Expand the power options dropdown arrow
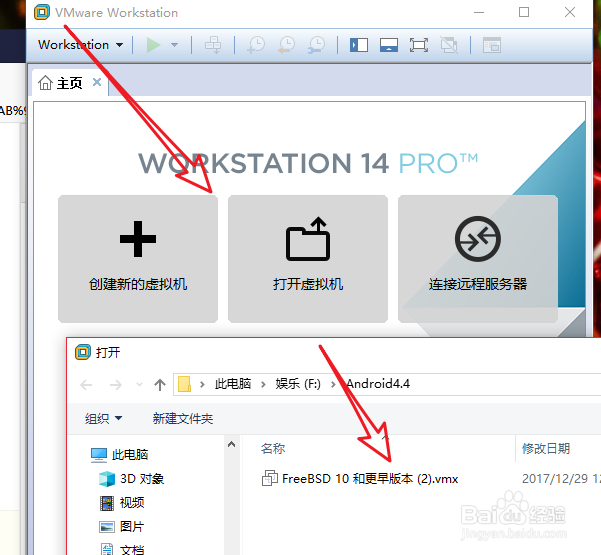The image size is (601, 555). coord(174,45)
